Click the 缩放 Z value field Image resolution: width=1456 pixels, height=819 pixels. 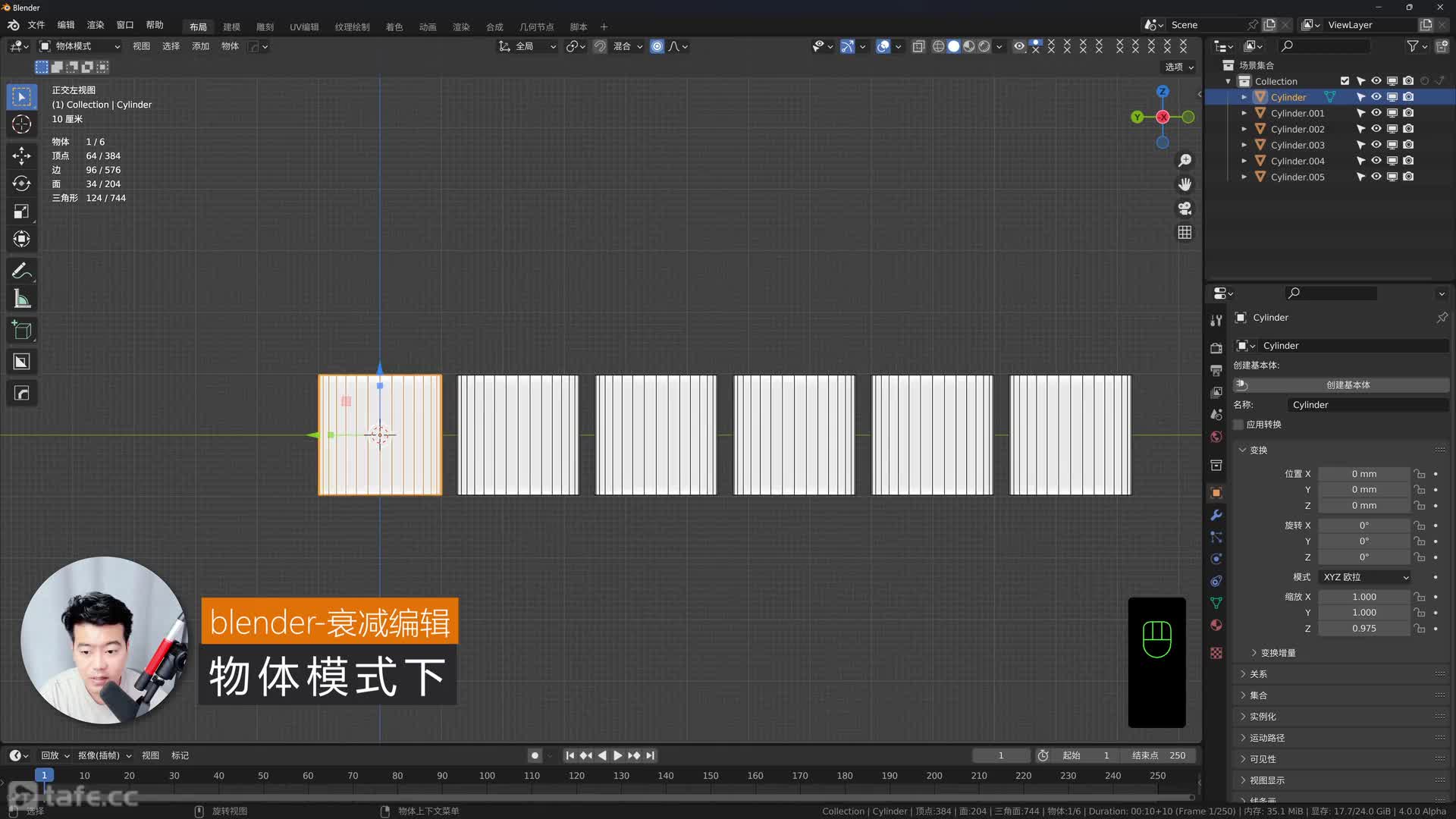tap(1363, 629)
